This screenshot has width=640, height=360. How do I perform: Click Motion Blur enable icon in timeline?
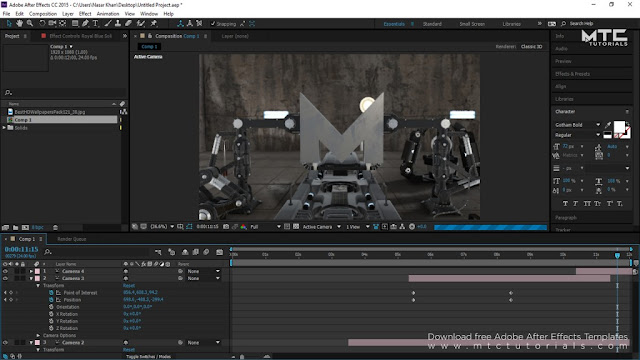206,252
